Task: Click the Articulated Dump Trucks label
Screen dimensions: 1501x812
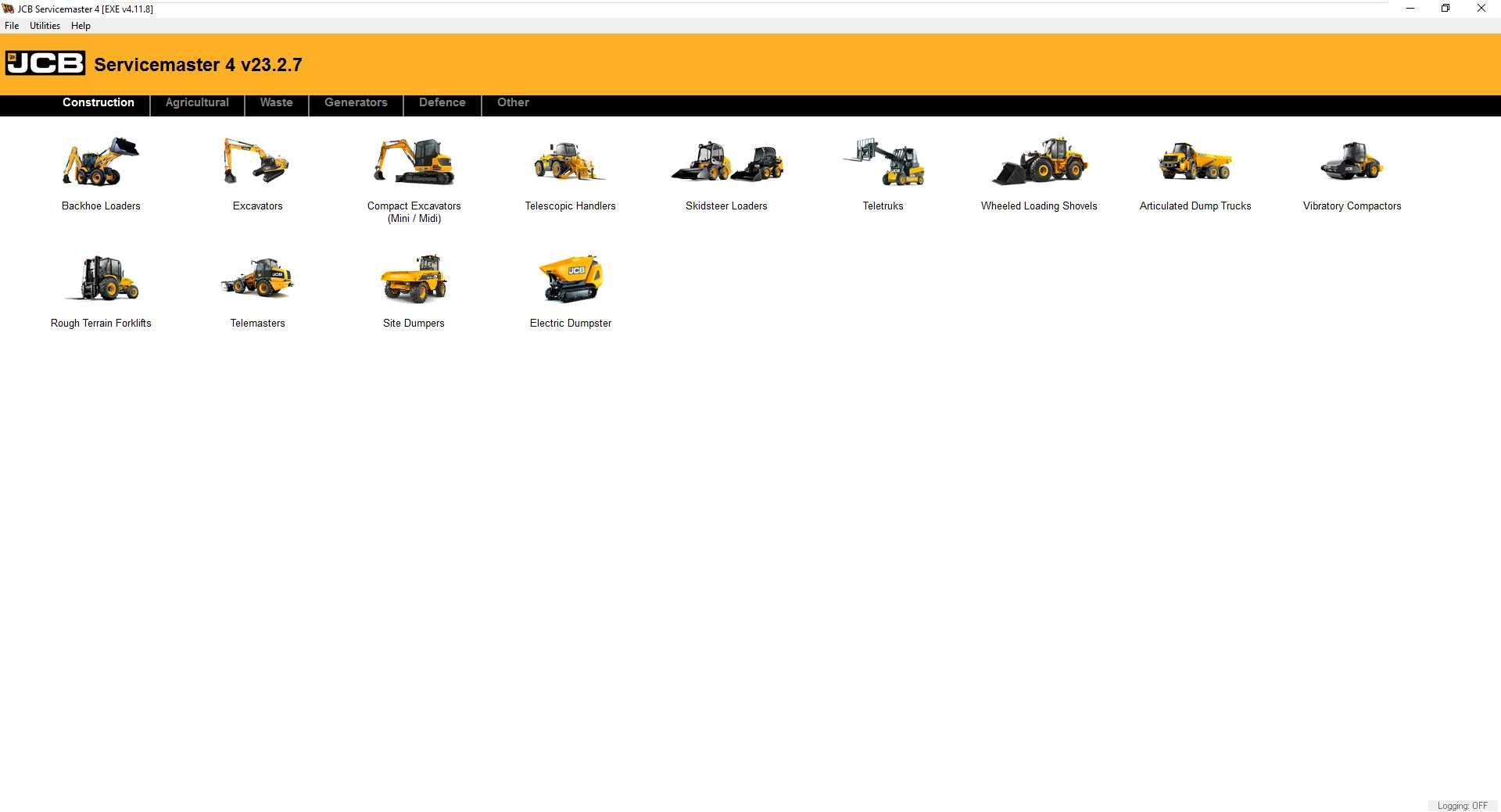Action: 1195,206
